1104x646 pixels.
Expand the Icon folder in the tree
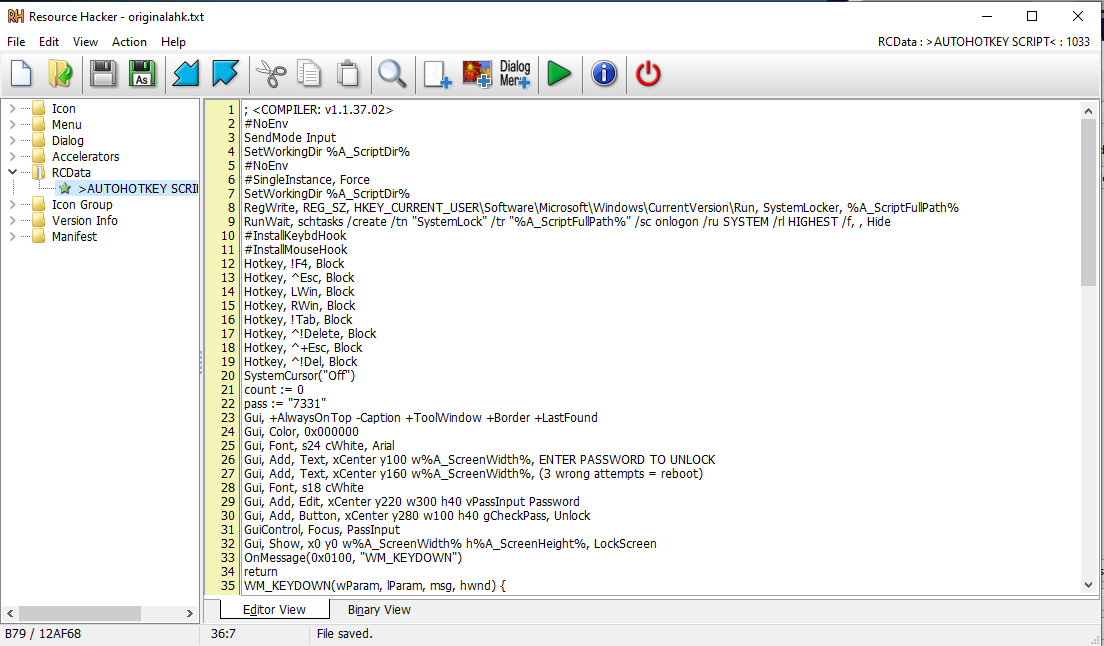[12, 108]
